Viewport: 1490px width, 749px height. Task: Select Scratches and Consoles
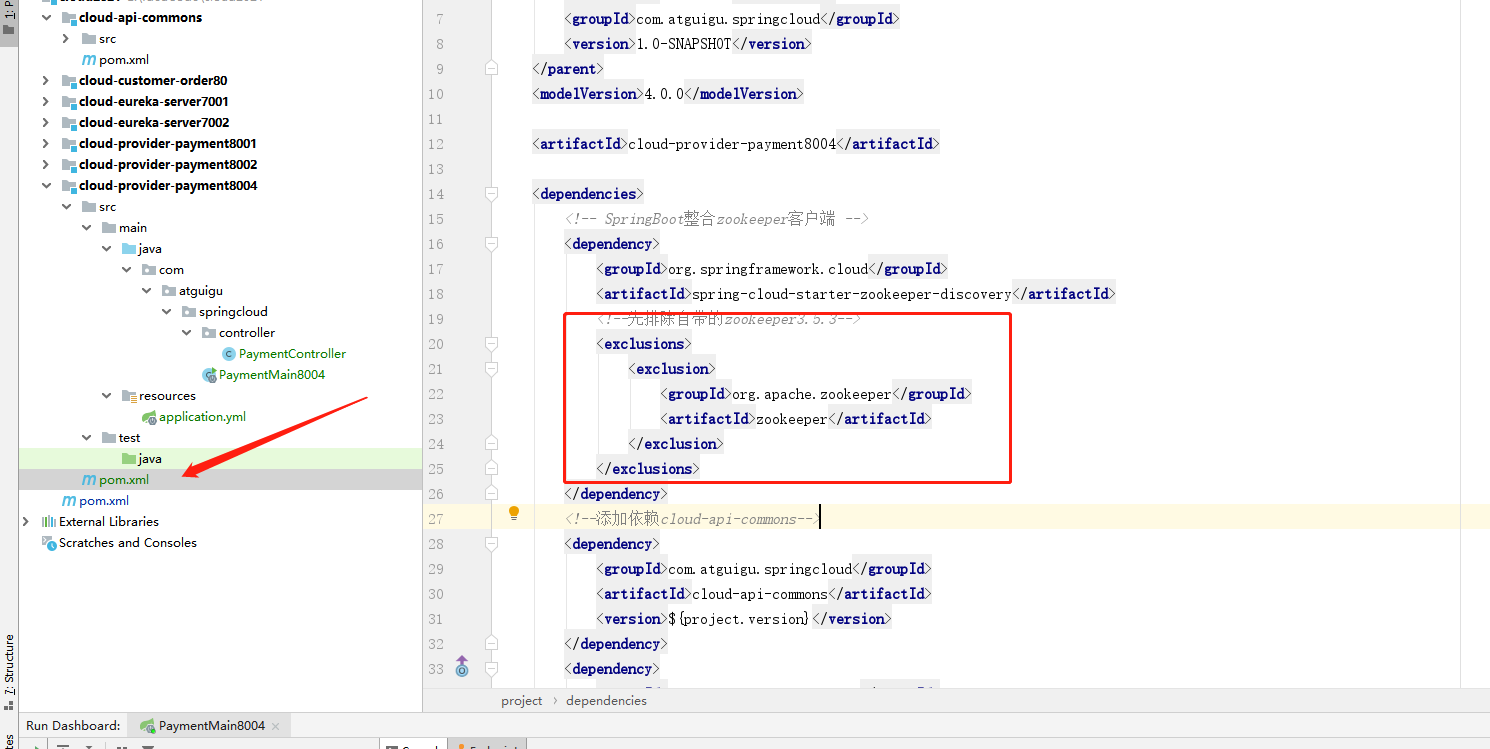tap(128, 543)
